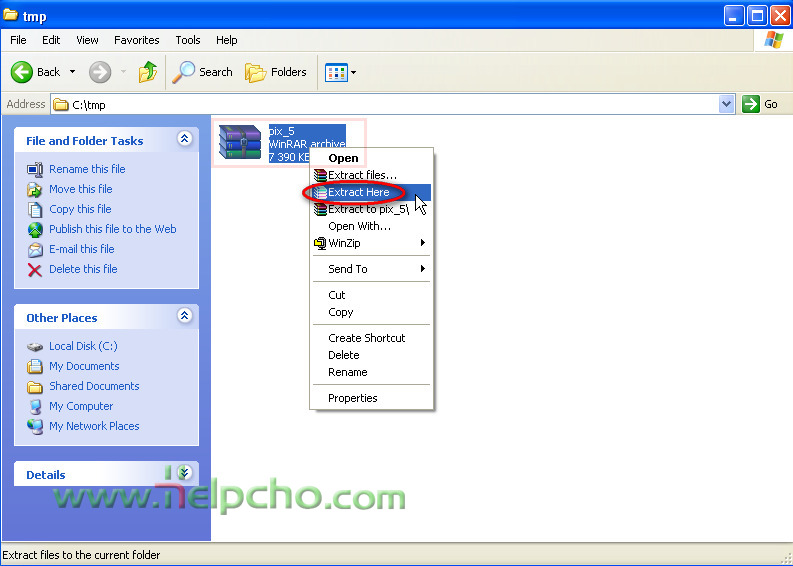Viewport: 793px width, 566px height.
Task: Click the My Documents folder icon
Action: pyautogui.click(x=35, y=366)
